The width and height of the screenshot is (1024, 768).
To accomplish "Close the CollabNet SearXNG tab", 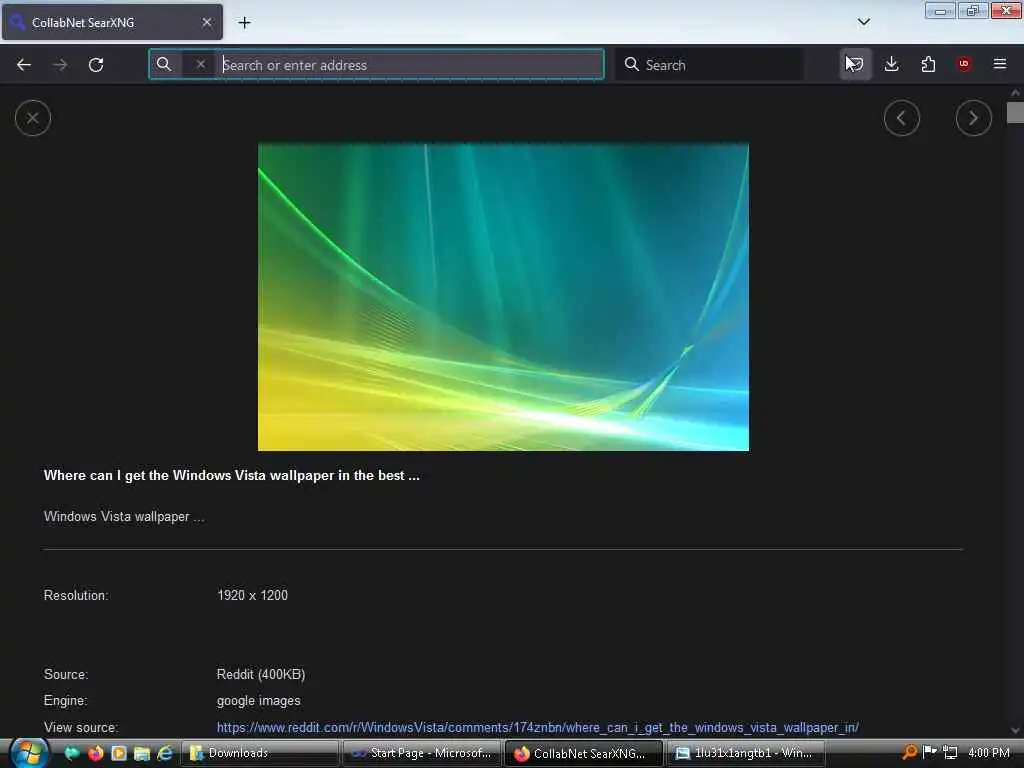I will pyautogui.click(x=206, y=22).
